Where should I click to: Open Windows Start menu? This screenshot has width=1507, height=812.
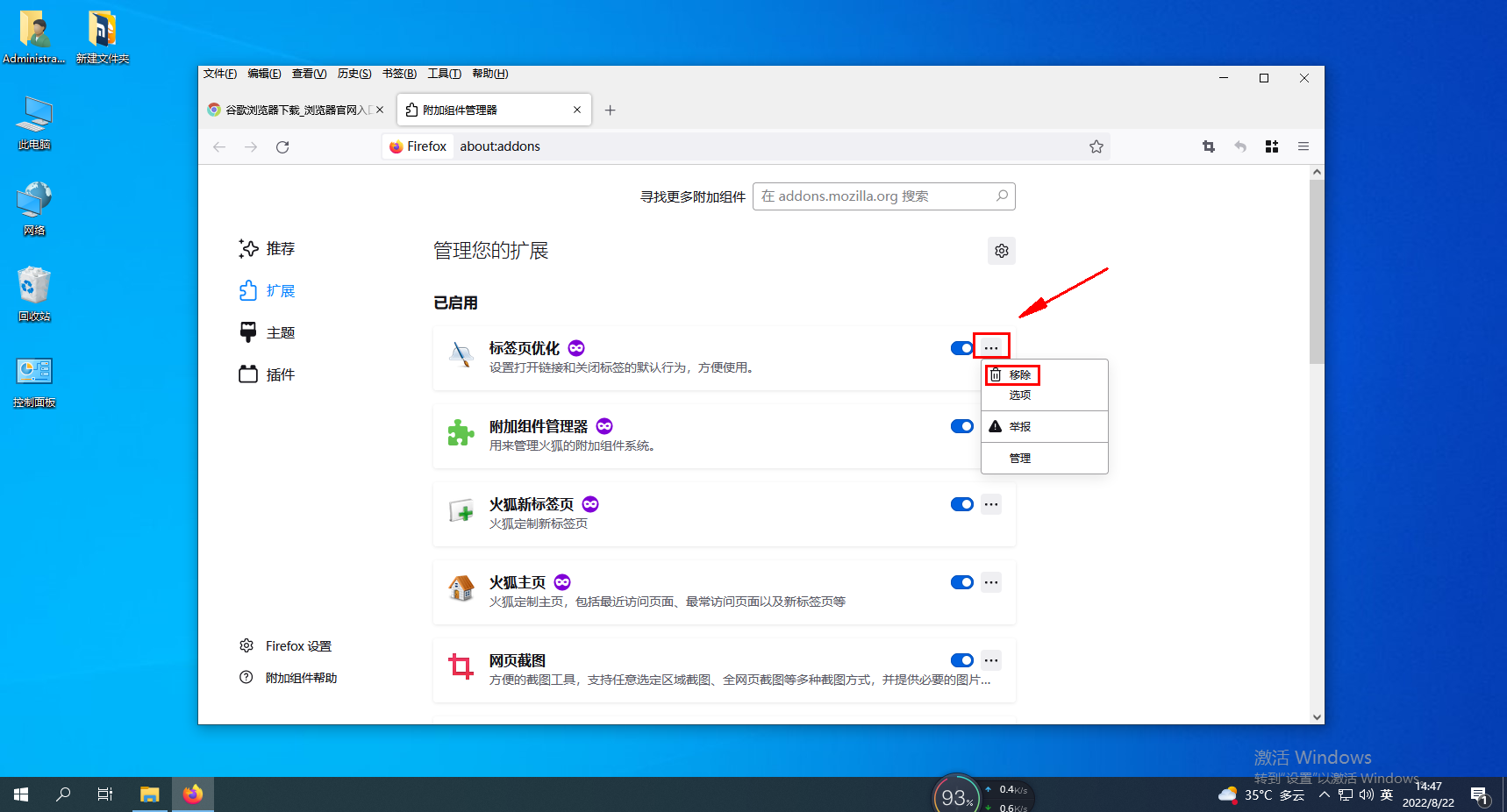tap(21, 794)
